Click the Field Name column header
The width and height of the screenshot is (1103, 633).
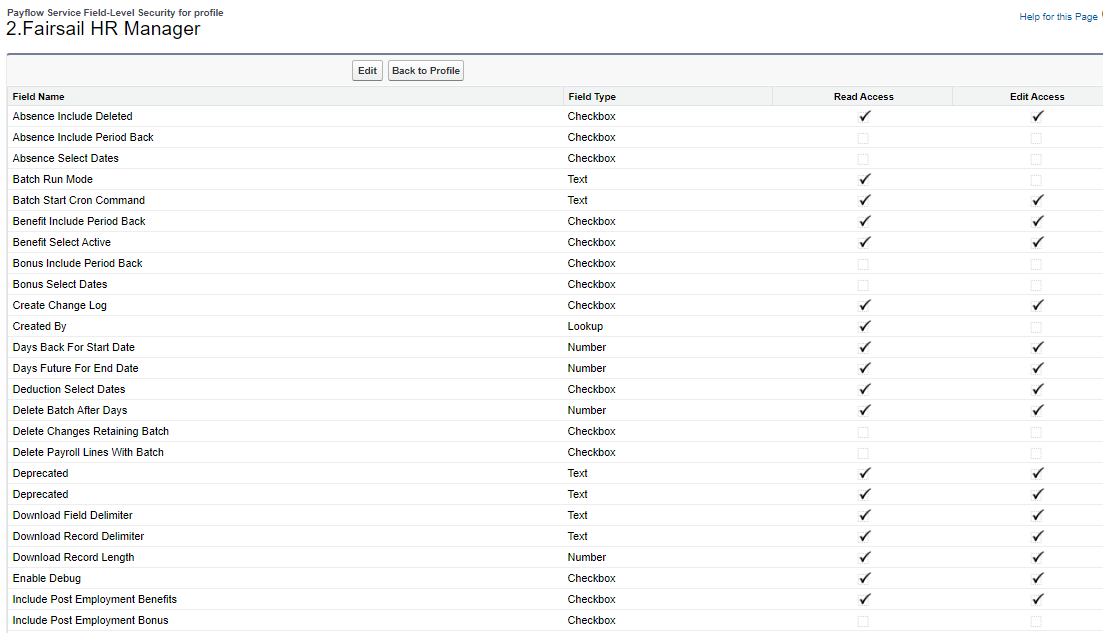coord(38,97)
